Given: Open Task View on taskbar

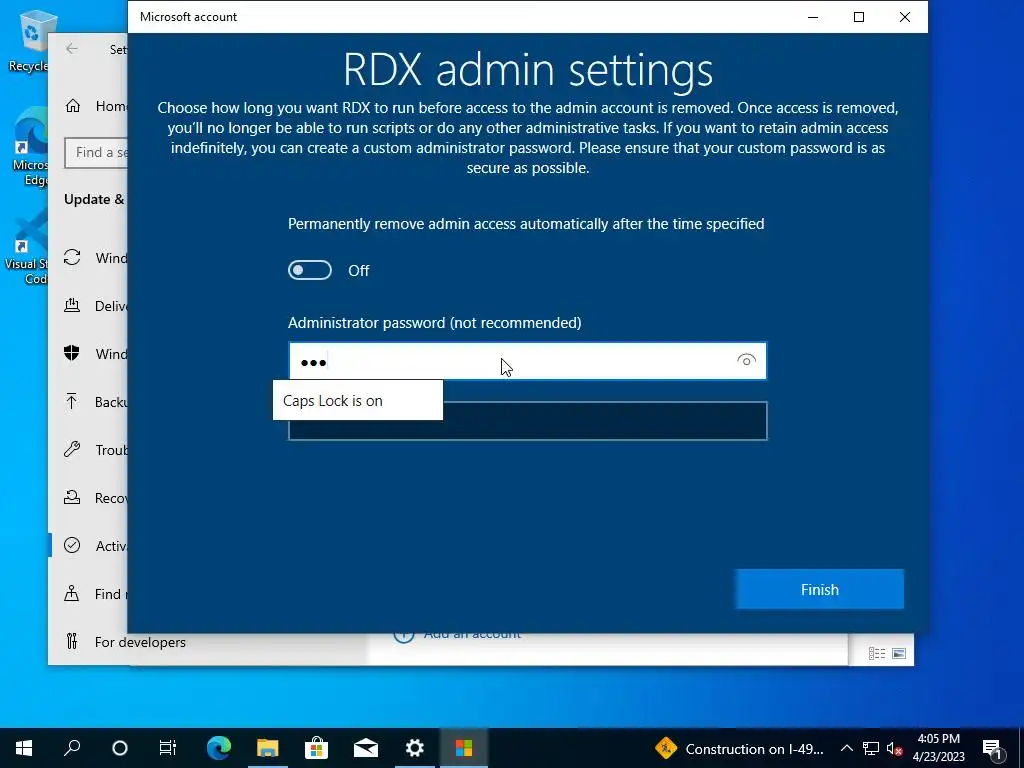Looking at the screenshot, I should click(x=168, y=748).
